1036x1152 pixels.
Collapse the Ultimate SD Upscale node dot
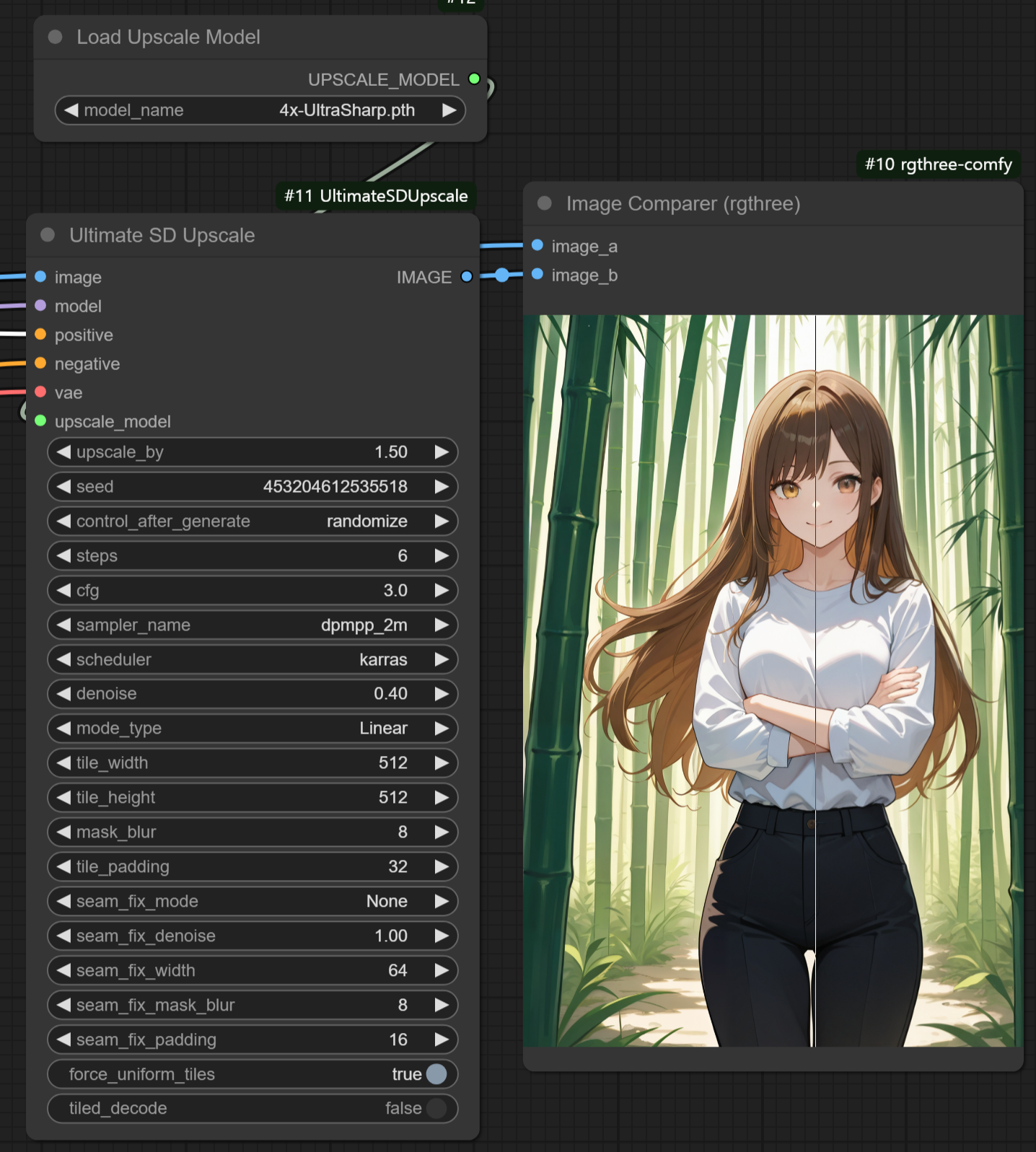click(48, 235)
